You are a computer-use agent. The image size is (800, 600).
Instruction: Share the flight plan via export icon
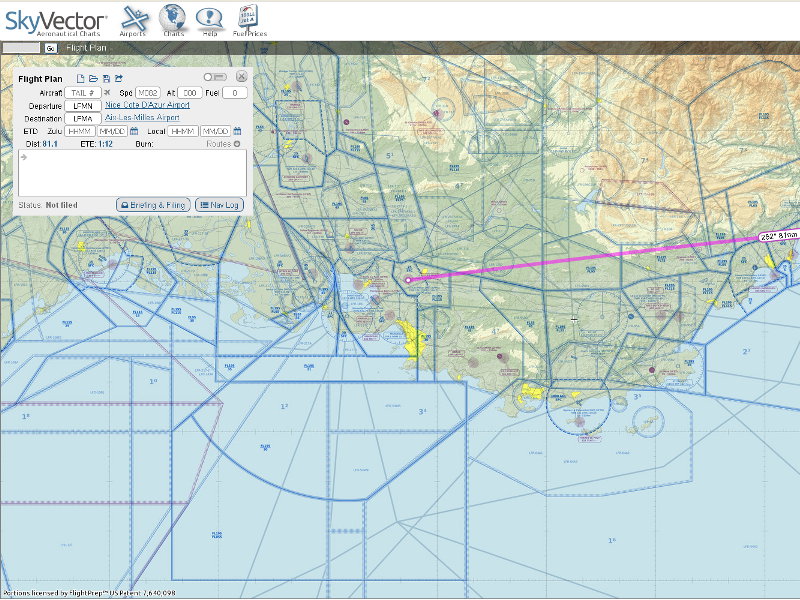(119, 78)
